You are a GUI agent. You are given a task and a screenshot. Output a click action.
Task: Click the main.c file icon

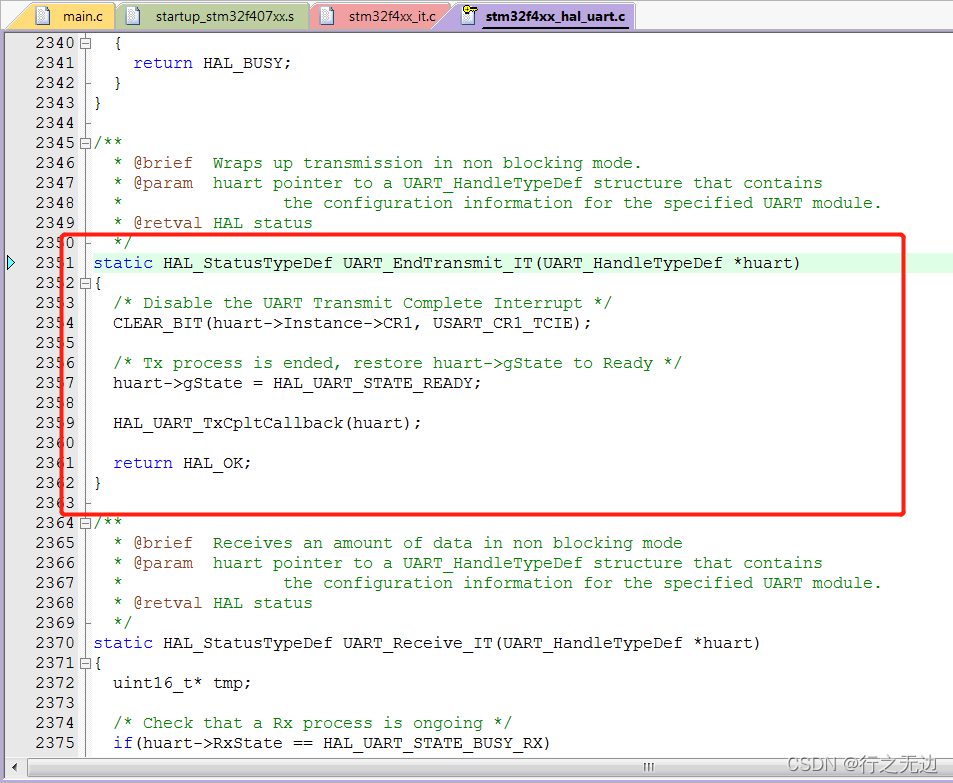(x=43, y=16)
